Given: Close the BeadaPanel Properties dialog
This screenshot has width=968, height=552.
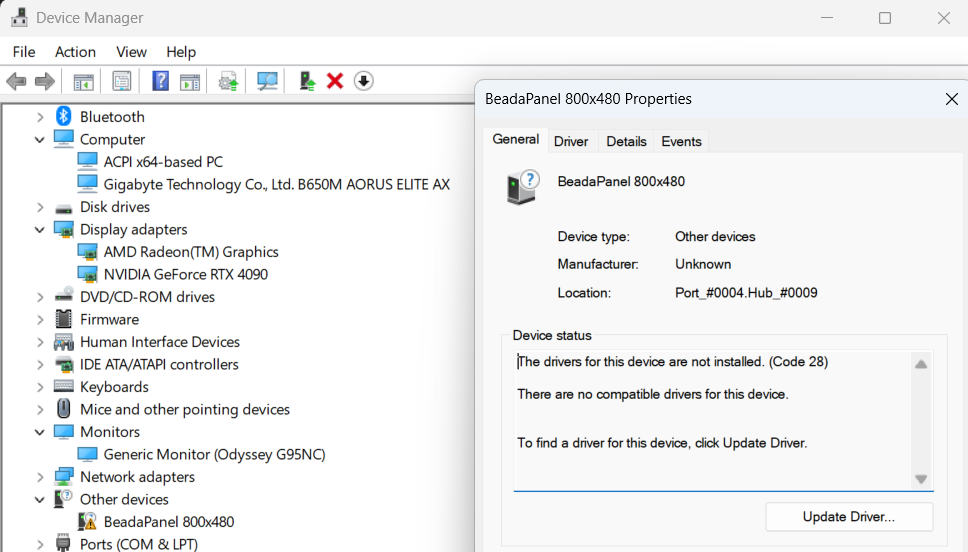Looking at the screenshot, I should click(951, 99).
